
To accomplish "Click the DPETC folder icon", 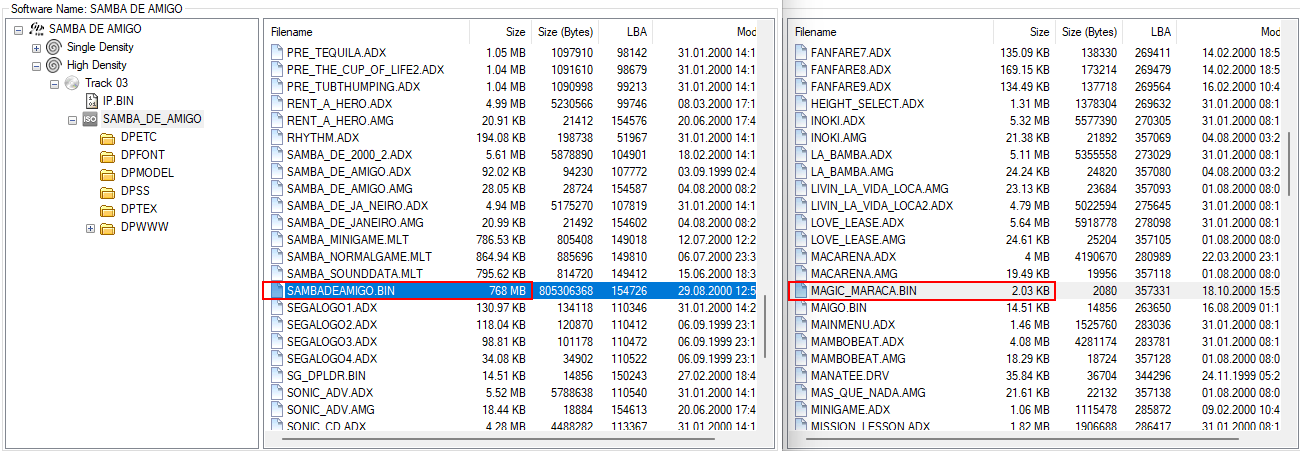I will 108,137.
